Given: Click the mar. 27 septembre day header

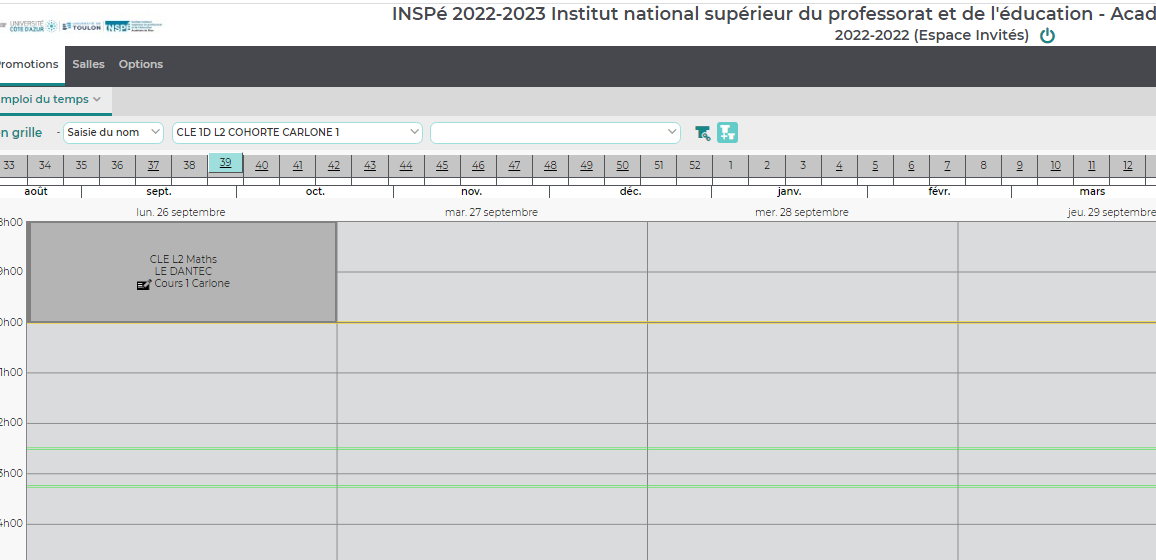Looking at the screenshot, I should click(x=492, y=212).
